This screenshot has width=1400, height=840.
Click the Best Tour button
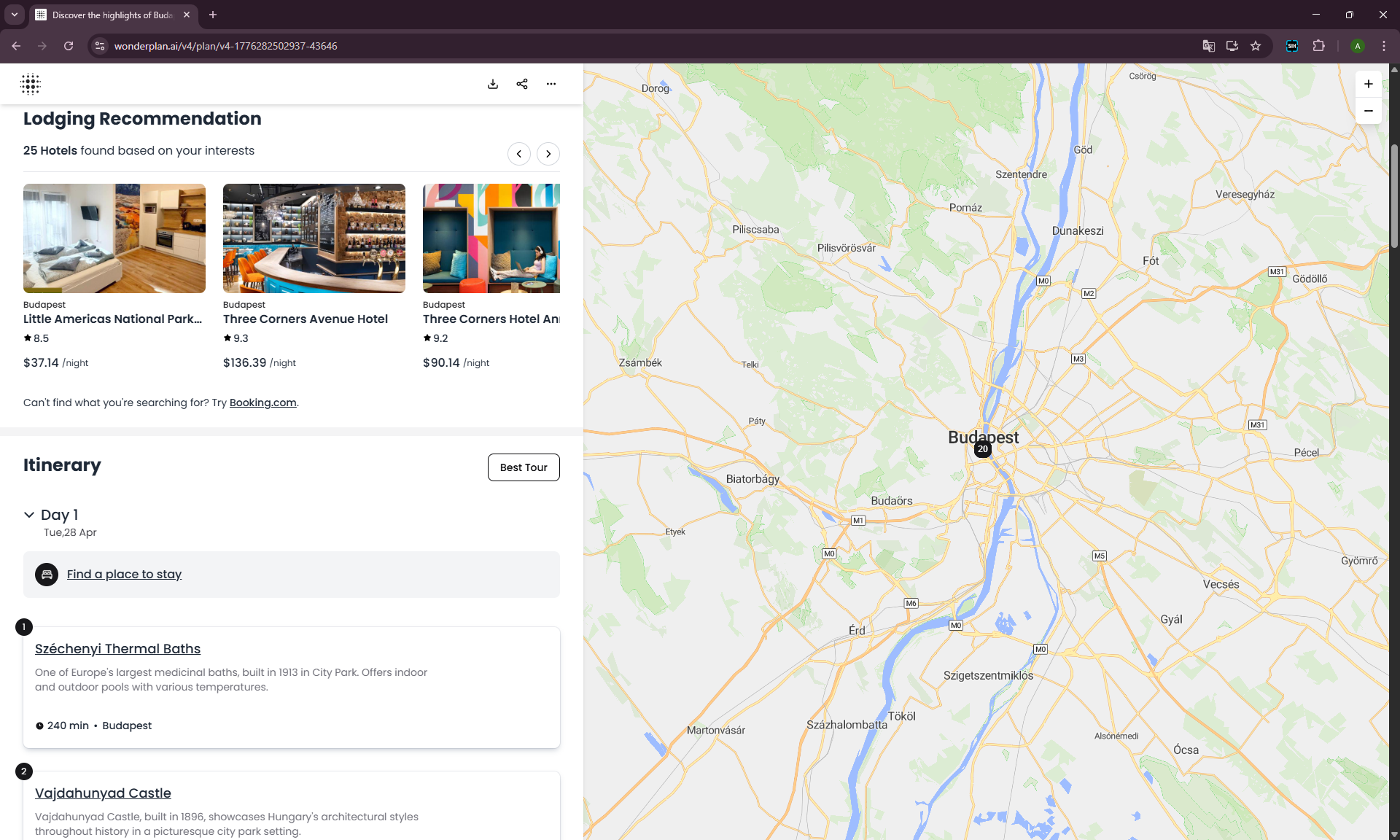tap(524, 467)
